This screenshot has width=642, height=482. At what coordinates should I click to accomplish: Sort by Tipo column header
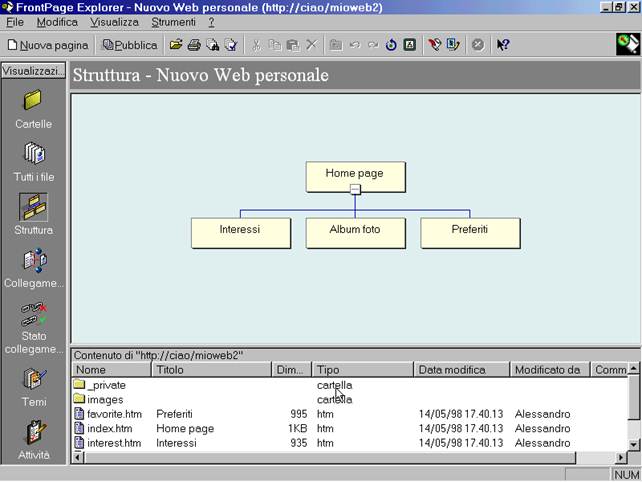click(363, 370)
